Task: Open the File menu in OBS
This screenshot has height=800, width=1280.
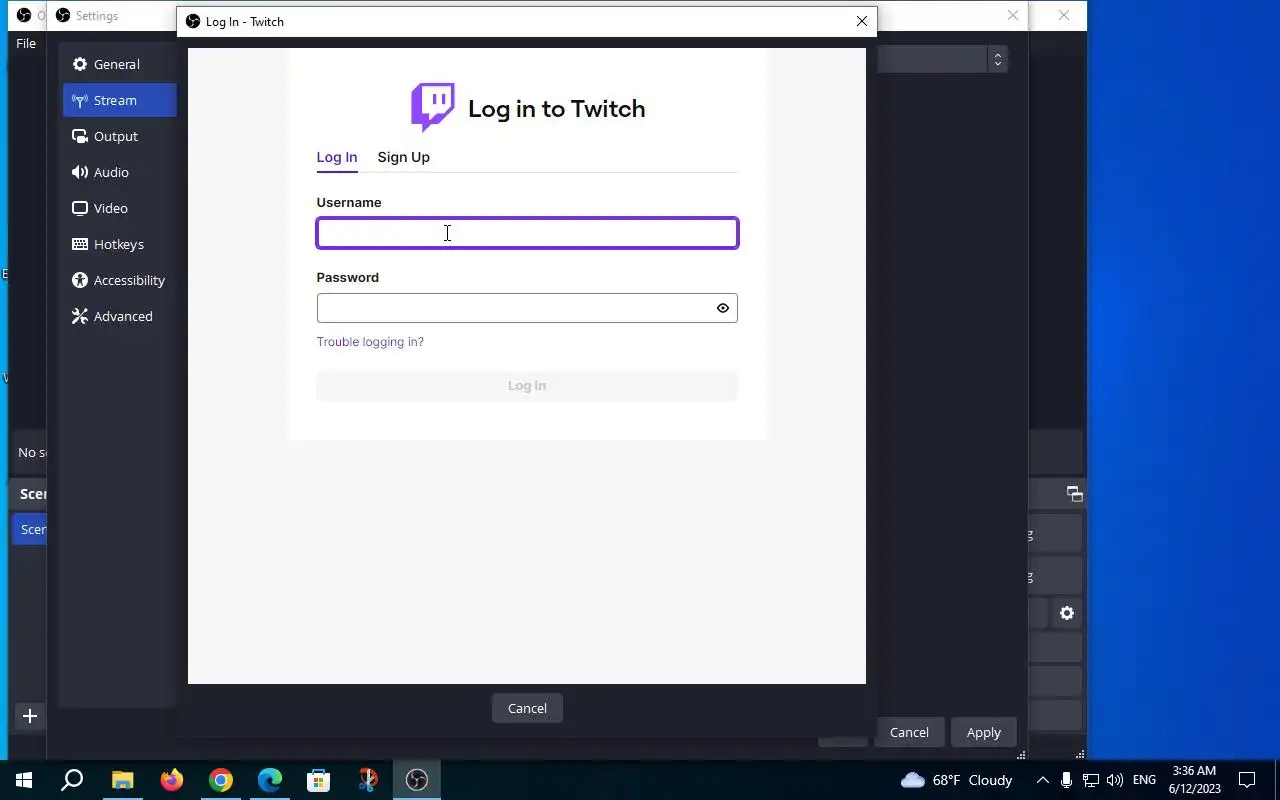Action: [x=26, y=43]
